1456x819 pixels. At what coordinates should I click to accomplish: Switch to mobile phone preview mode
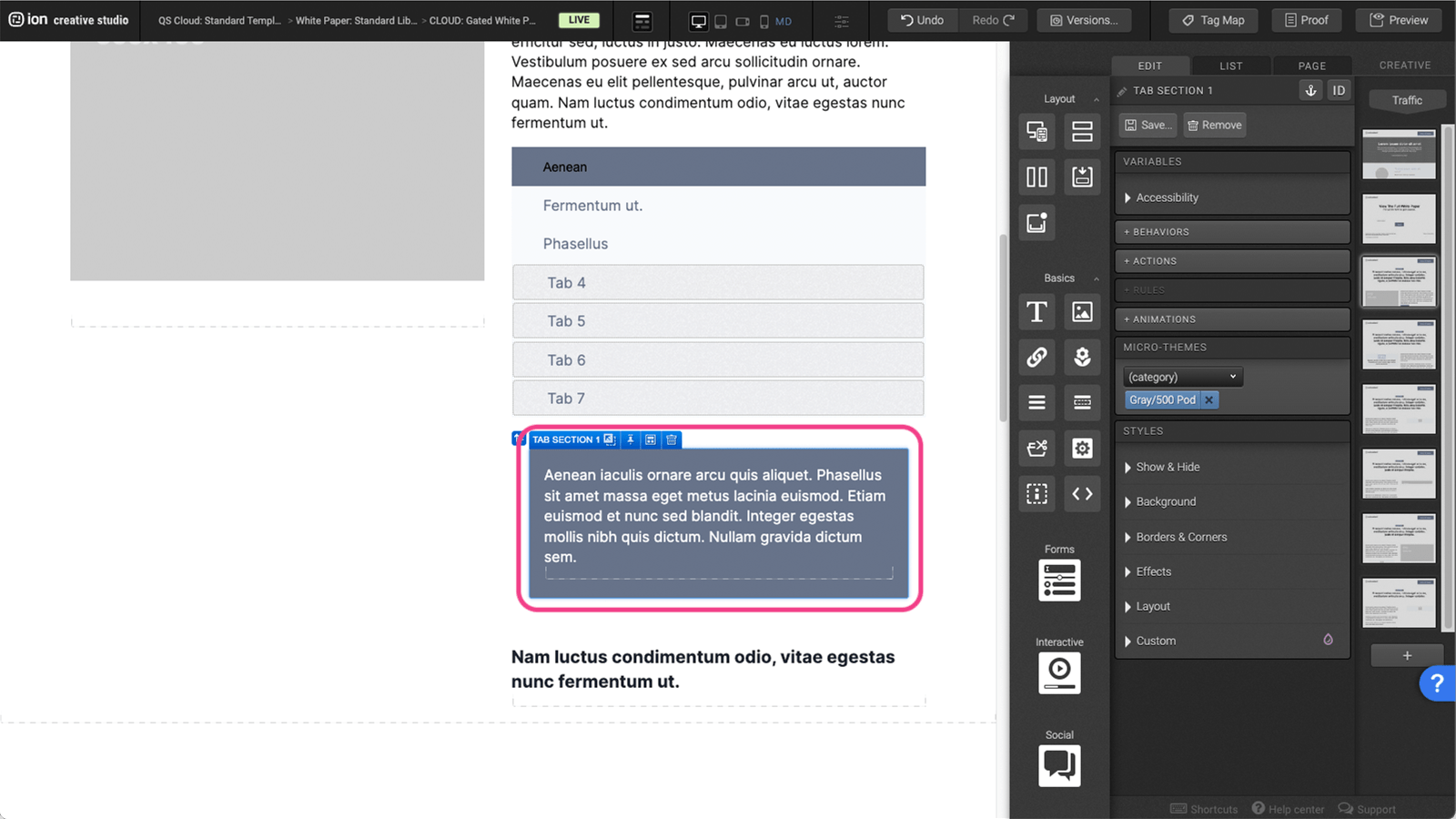(x=763, y=21)
